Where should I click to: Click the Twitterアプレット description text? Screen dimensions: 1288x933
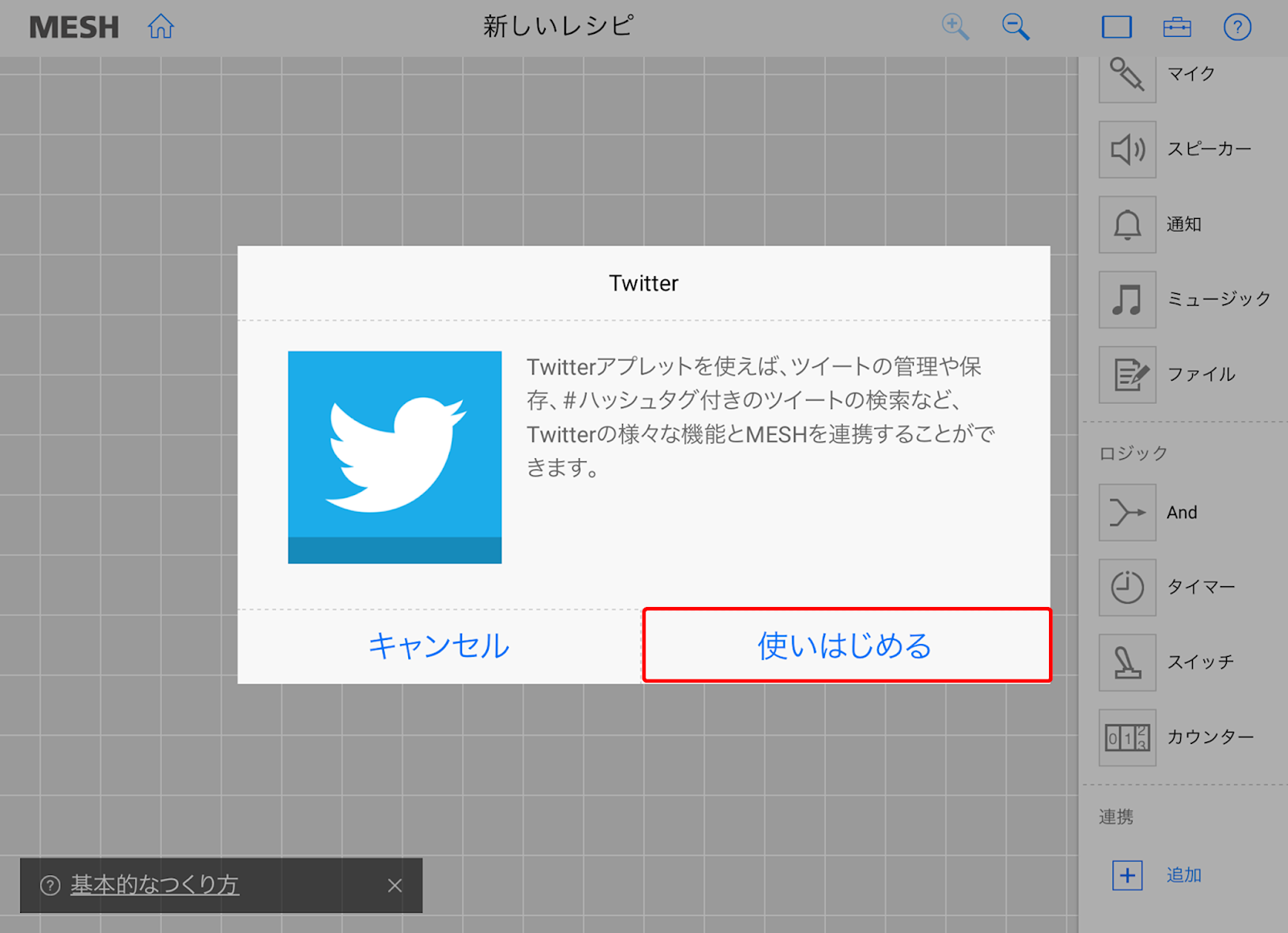[761, 417]
